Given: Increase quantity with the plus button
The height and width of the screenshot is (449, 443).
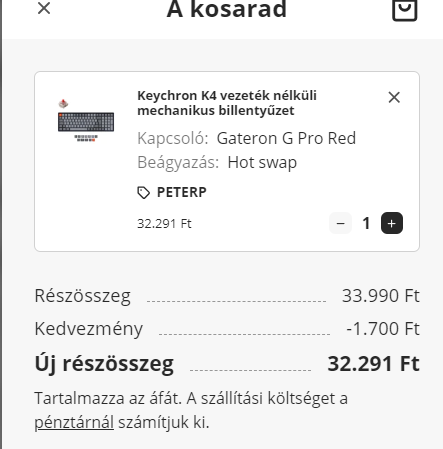Looking at the screenshot, I should (392, 223).
